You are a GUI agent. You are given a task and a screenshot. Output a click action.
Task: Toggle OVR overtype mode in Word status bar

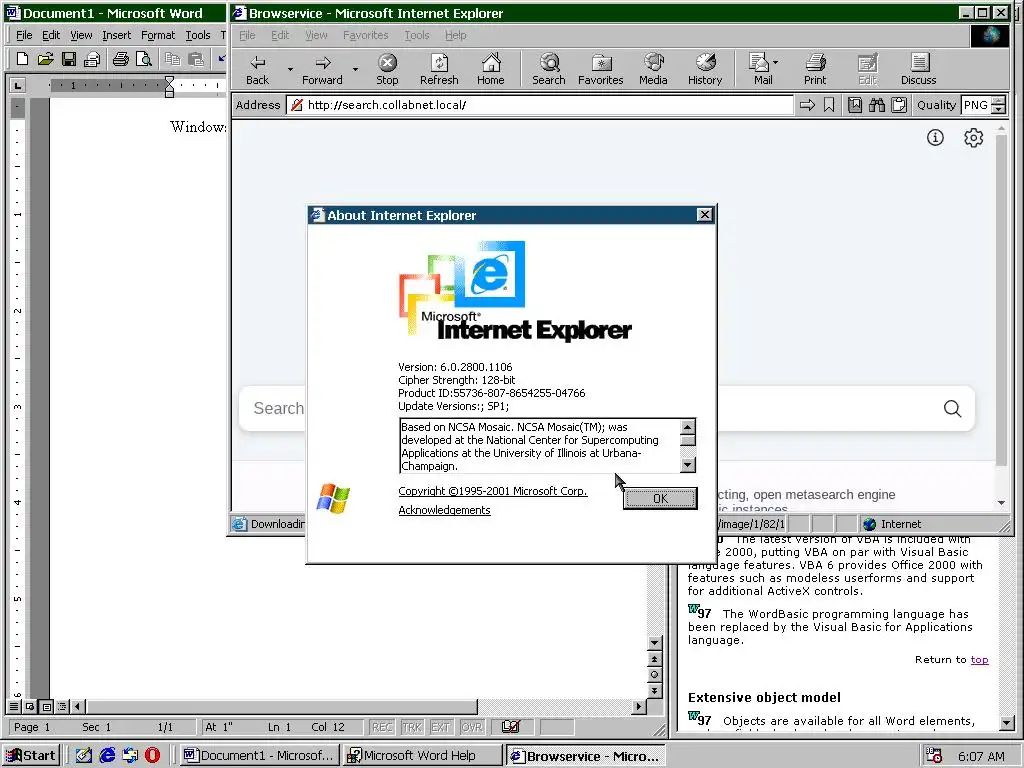coord(472,727)
